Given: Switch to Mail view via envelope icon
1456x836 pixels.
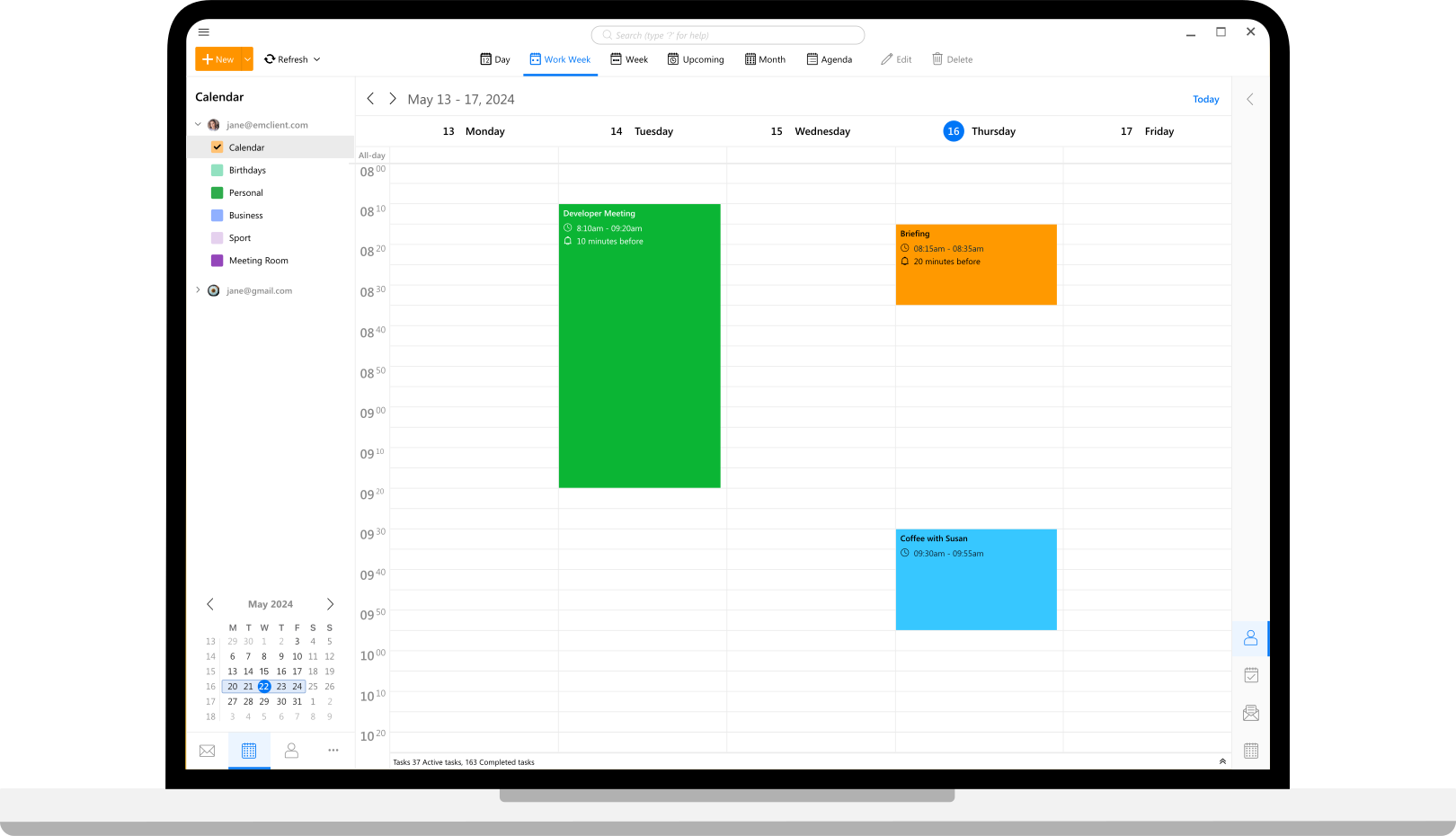Looking at the screenshot, I should tap(207, 751).
